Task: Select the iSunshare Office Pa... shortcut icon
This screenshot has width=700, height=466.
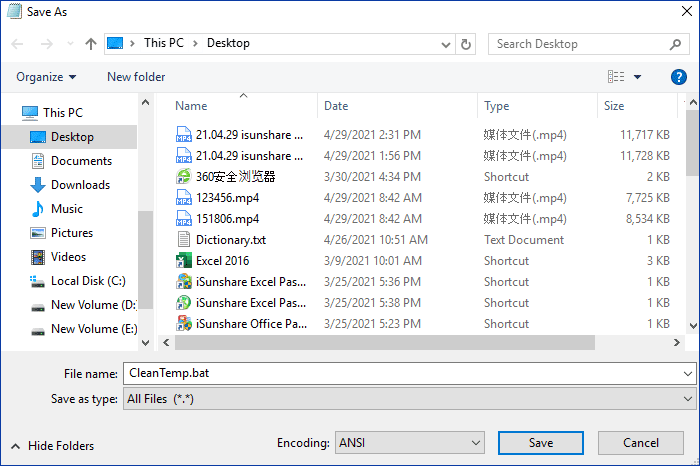Action: pos(183,324)
